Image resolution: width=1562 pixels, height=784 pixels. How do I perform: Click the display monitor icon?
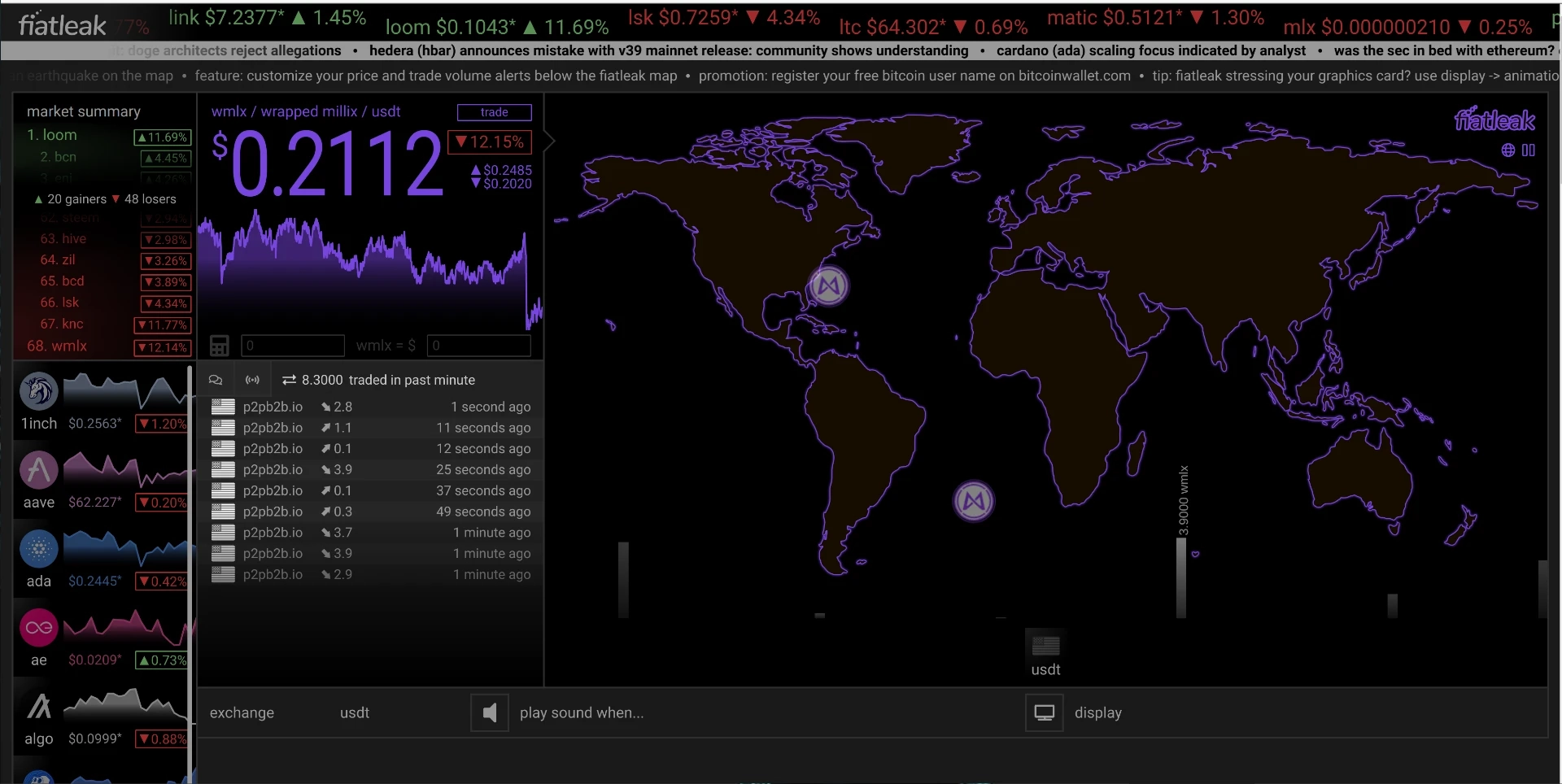point(1045,713)
